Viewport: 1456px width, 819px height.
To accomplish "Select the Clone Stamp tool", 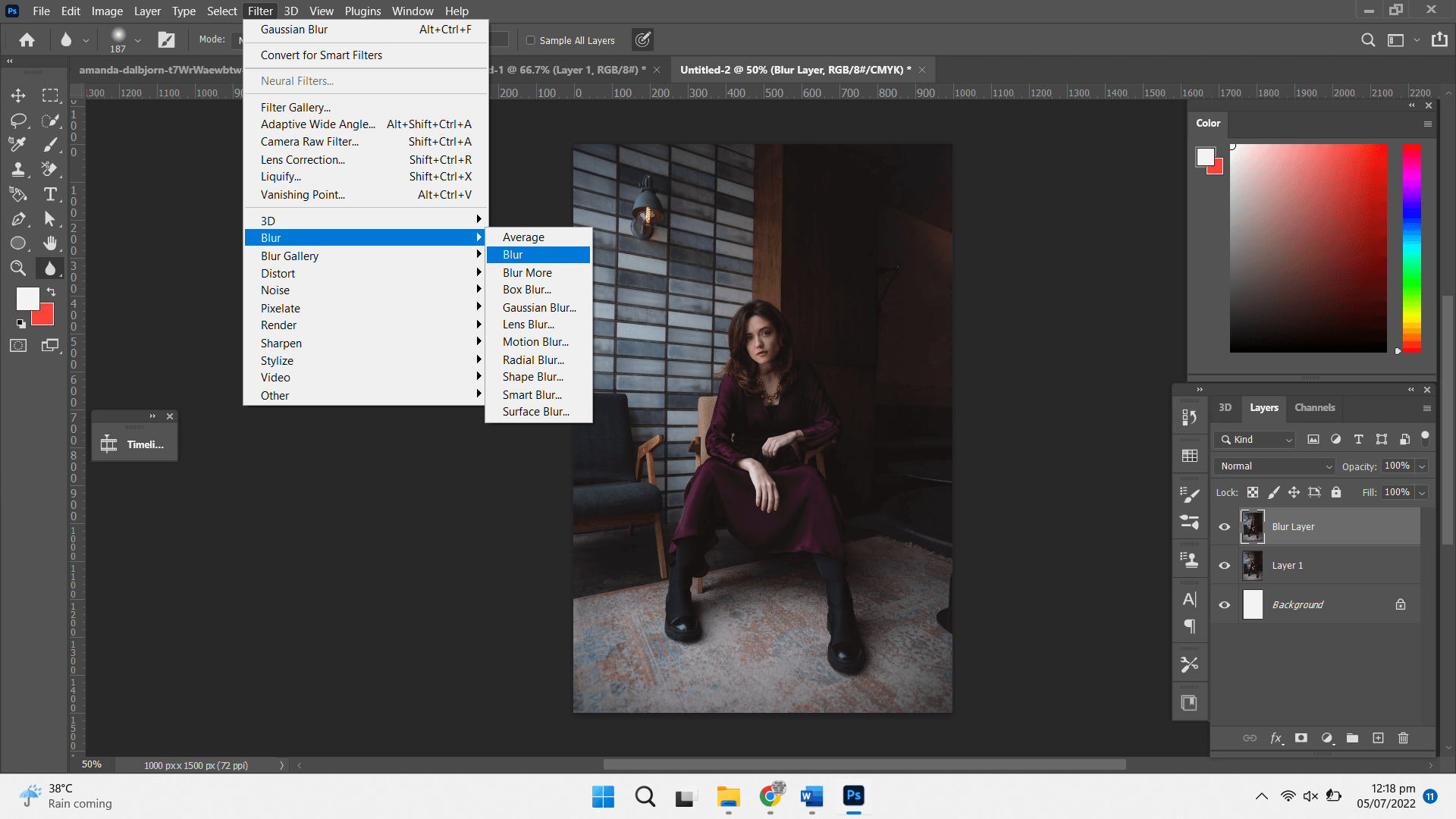I will pyautogui.click(x=18, y=170).
